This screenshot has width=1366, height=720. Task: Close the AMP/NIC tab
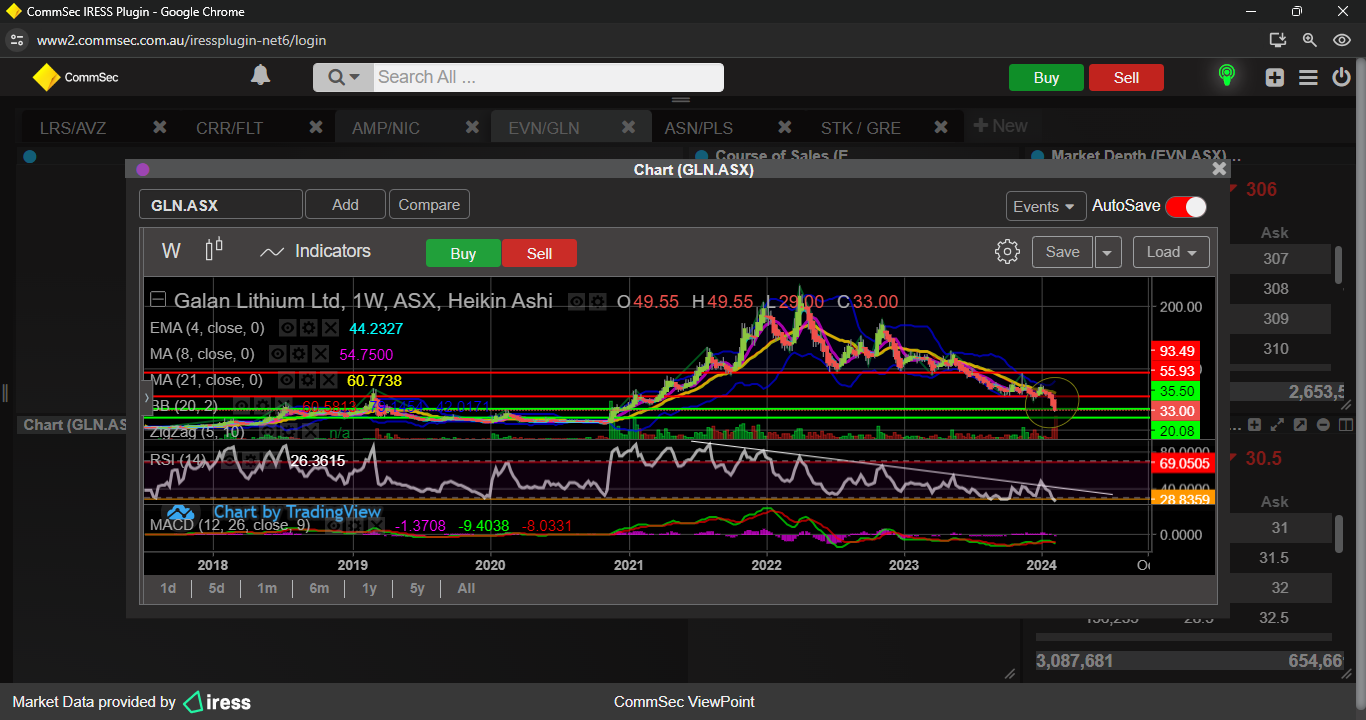[473, 127]
